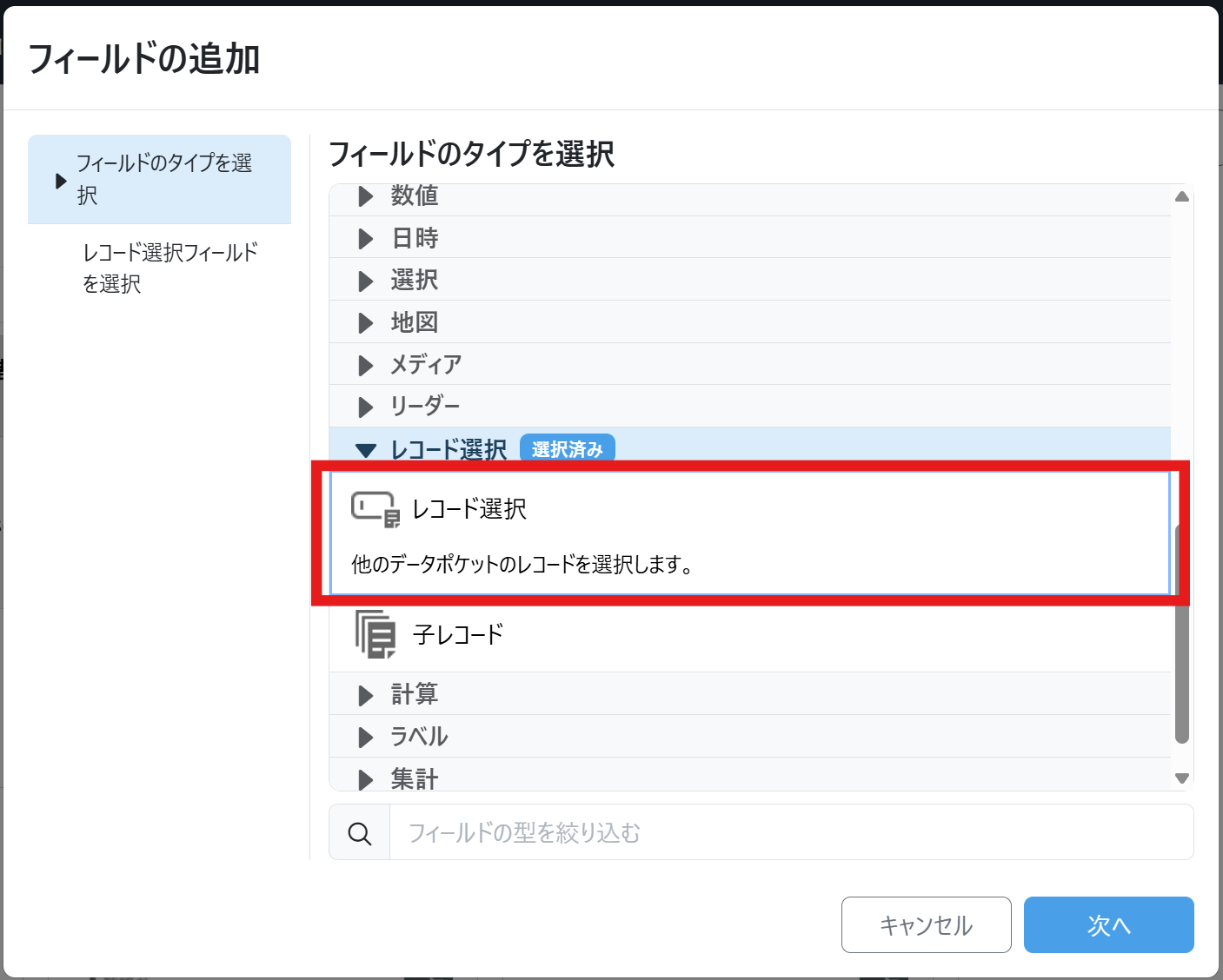Open the レコード選択フィールドを選択 step

pyautogui.click(x=169, y=268)
